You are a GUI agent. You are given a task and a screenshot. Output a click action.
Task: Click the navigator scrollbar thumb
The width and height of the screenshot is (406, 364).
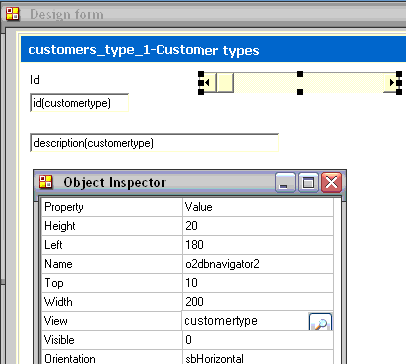[x=225, y=82]
